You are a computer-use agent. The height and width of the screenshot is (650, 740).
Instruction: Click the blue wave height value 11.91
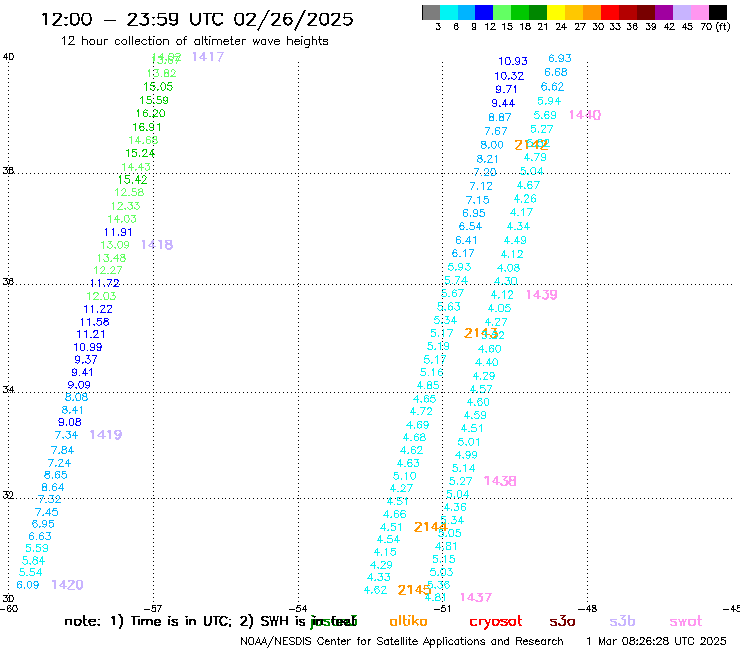pyautogui.click(x=118, y=232)
